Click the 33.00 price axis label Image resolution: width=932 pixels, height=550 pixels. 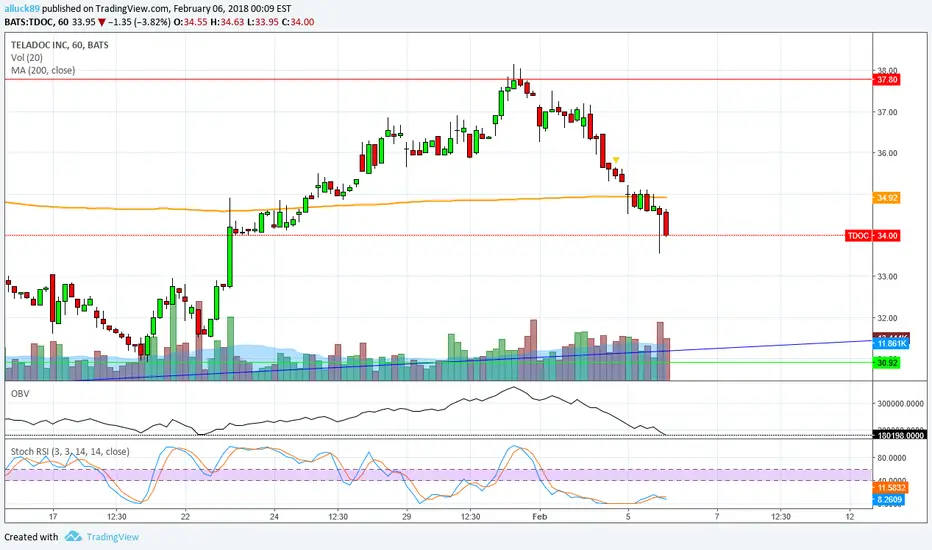coord(887,277)
